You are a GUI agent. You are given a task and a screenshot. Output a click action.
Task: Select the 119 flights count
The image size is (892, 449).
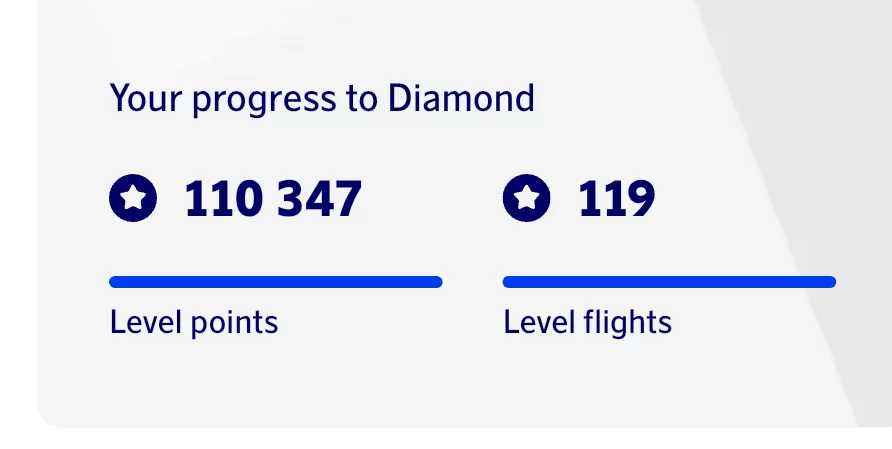[x=616, y=199]
